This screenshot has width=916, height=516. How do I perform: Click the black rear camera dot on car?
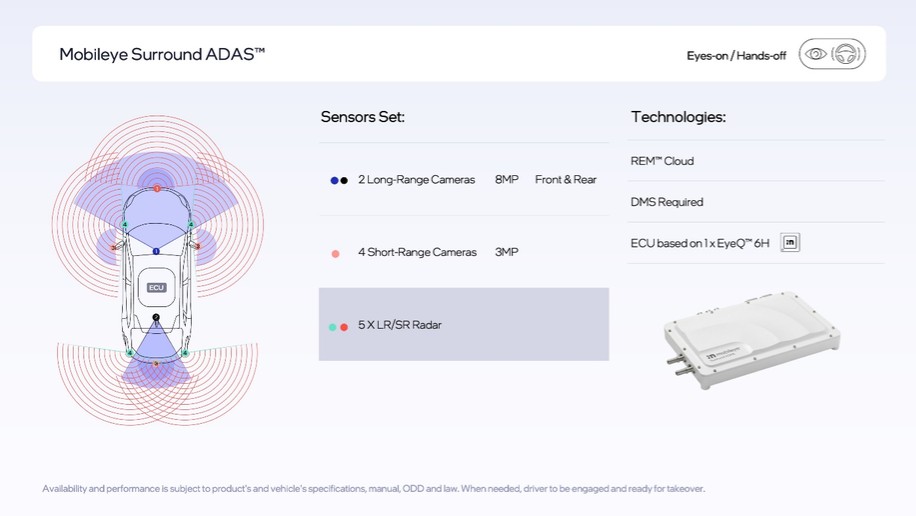156,318
